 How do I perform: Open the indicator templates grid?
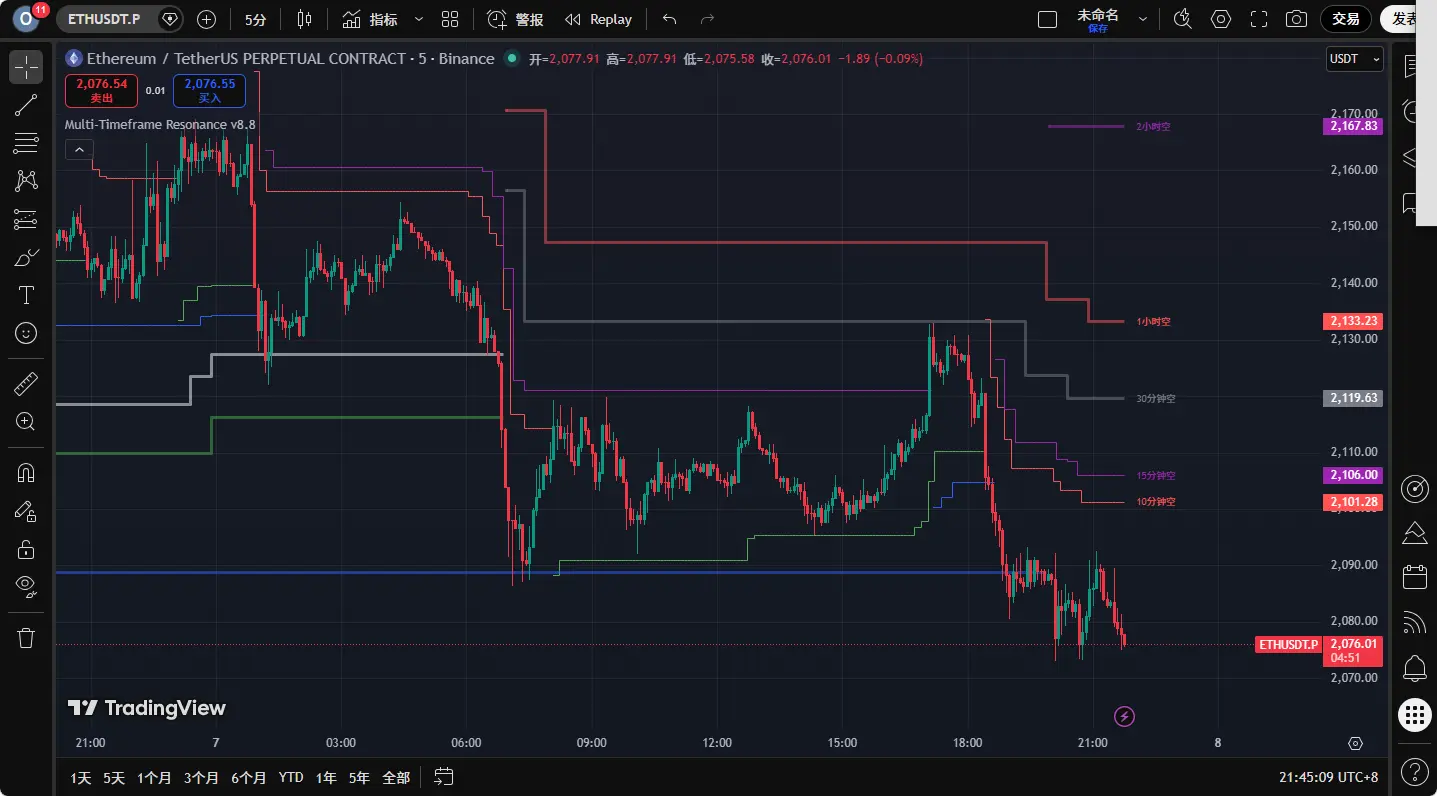tap(450, 19)
